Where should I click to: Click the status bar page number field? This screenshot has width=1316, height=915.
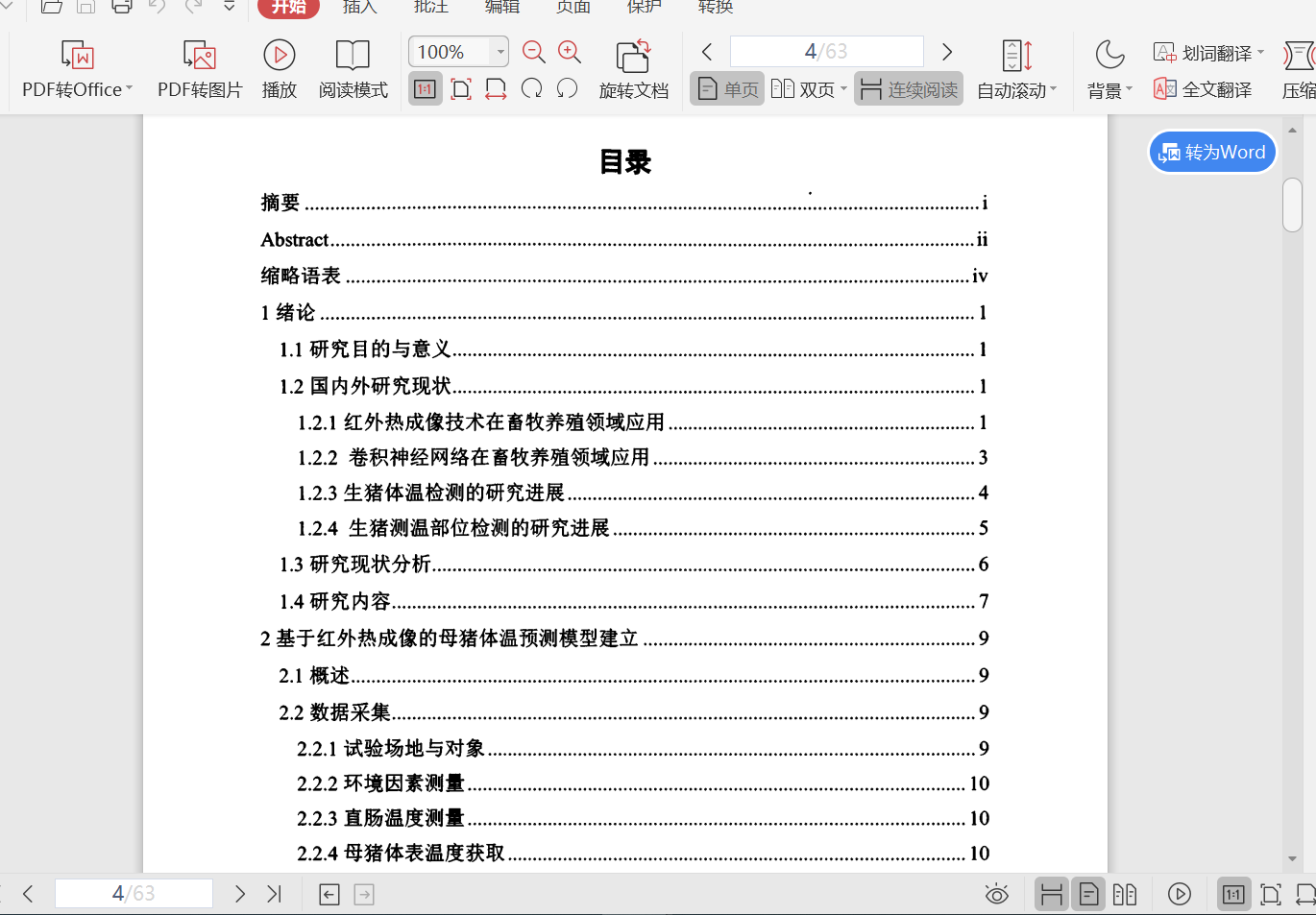(134, 893)
